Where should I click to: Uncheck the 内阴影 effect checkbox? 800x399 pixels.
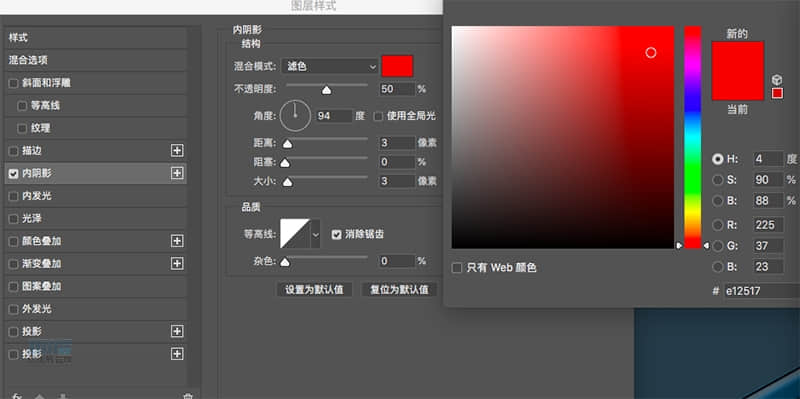(x=13, y=173)
